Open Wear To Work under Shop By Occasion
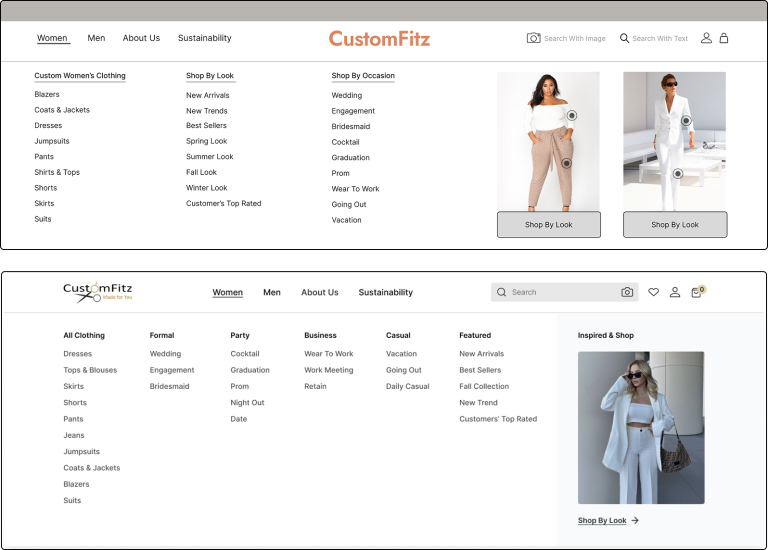This screenshot has height=550, width=768. (356, 189)
